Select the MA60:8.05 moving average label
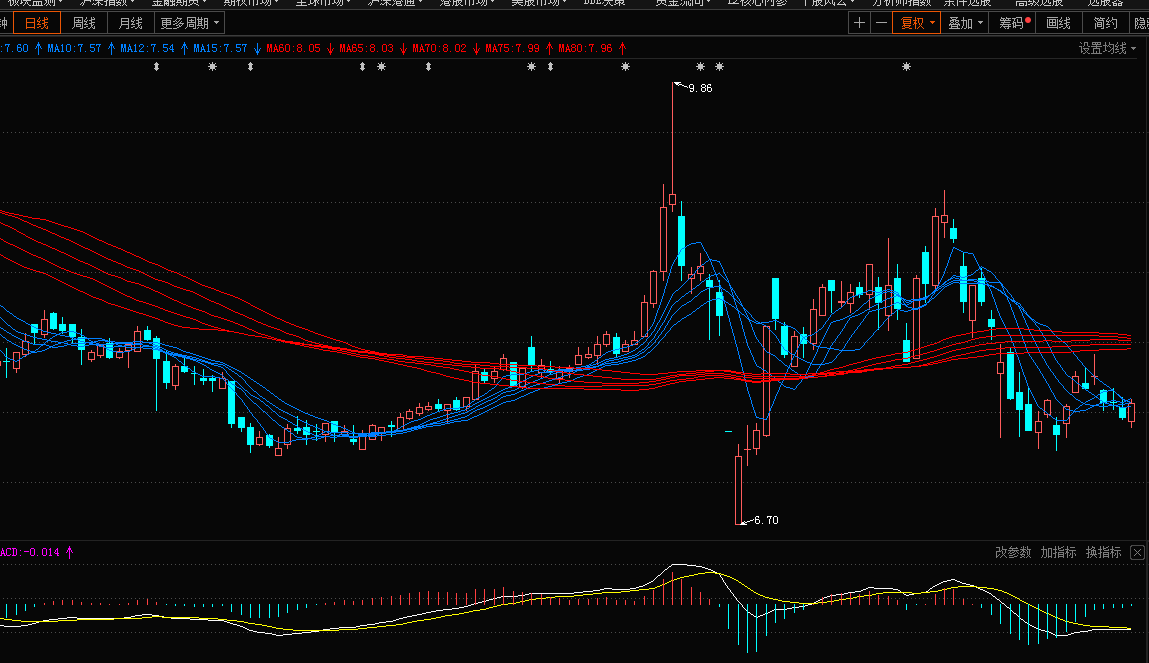This screenshot has width=1149, height=663. click(293, 48)
